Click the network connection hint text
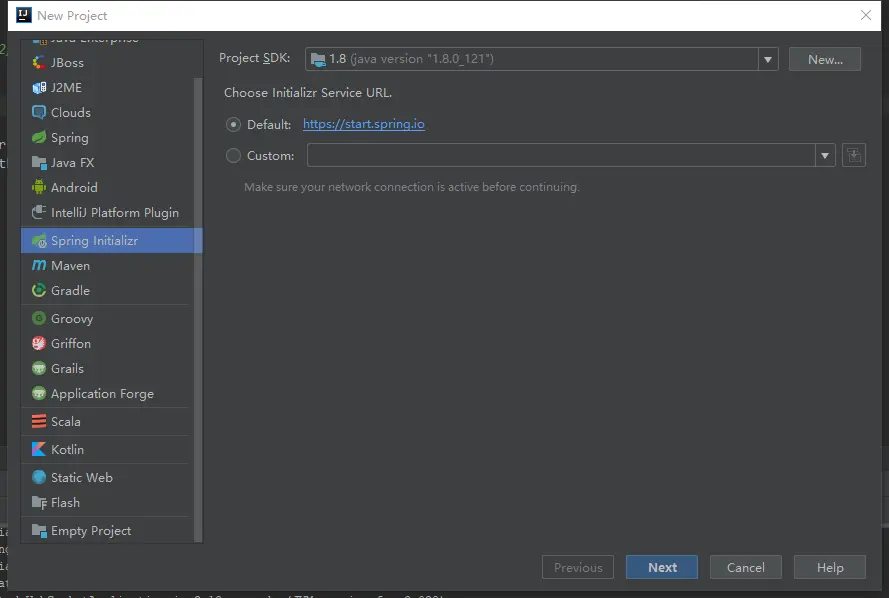 412,186
